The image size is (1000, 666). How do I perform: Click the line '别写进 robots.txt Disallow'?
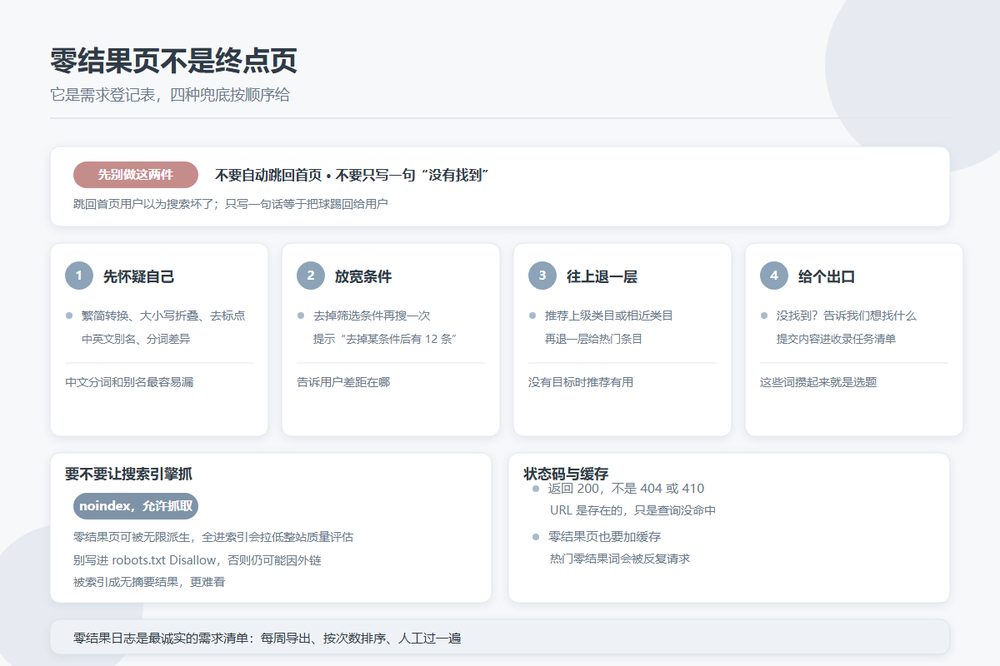point(145,560)
